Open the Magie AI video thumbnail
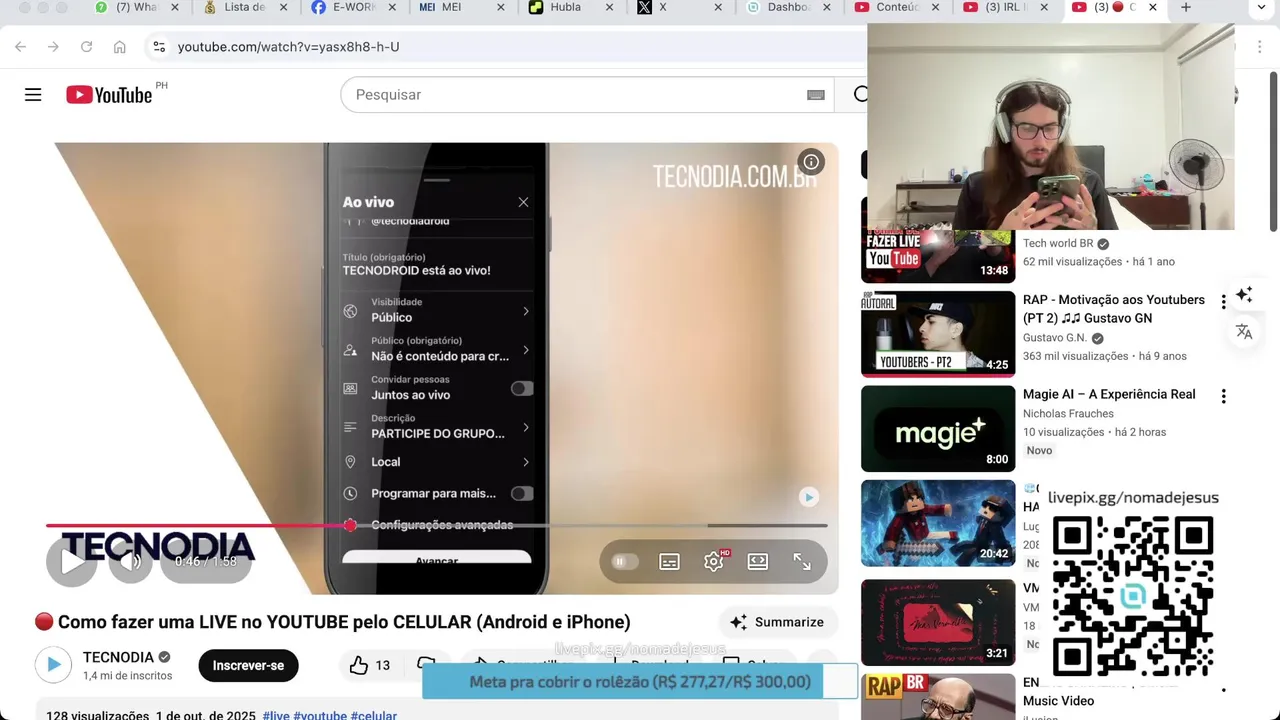Image resolution: width=1280 pixels, height=720 pixels. (938, 429)
